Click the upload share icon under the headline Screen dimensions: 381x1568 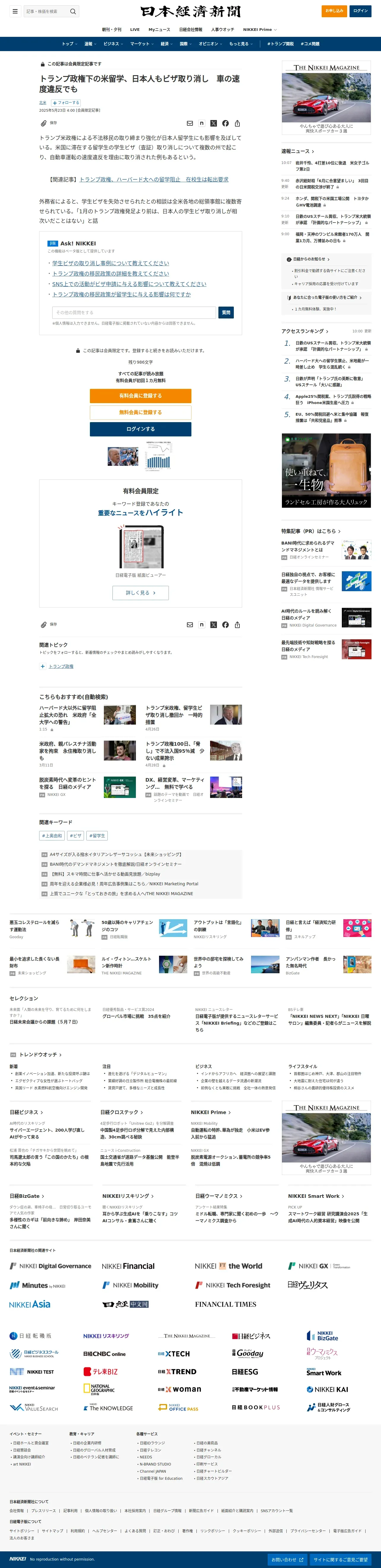[237, 123]
